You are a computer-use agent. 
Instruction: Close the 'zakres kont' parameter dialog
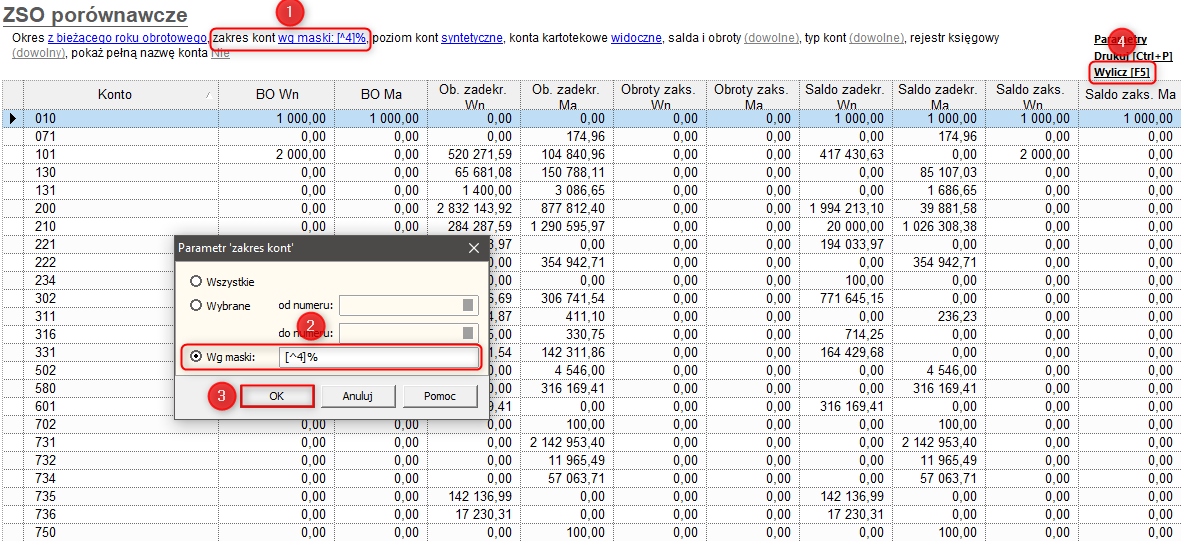(473, 247)
